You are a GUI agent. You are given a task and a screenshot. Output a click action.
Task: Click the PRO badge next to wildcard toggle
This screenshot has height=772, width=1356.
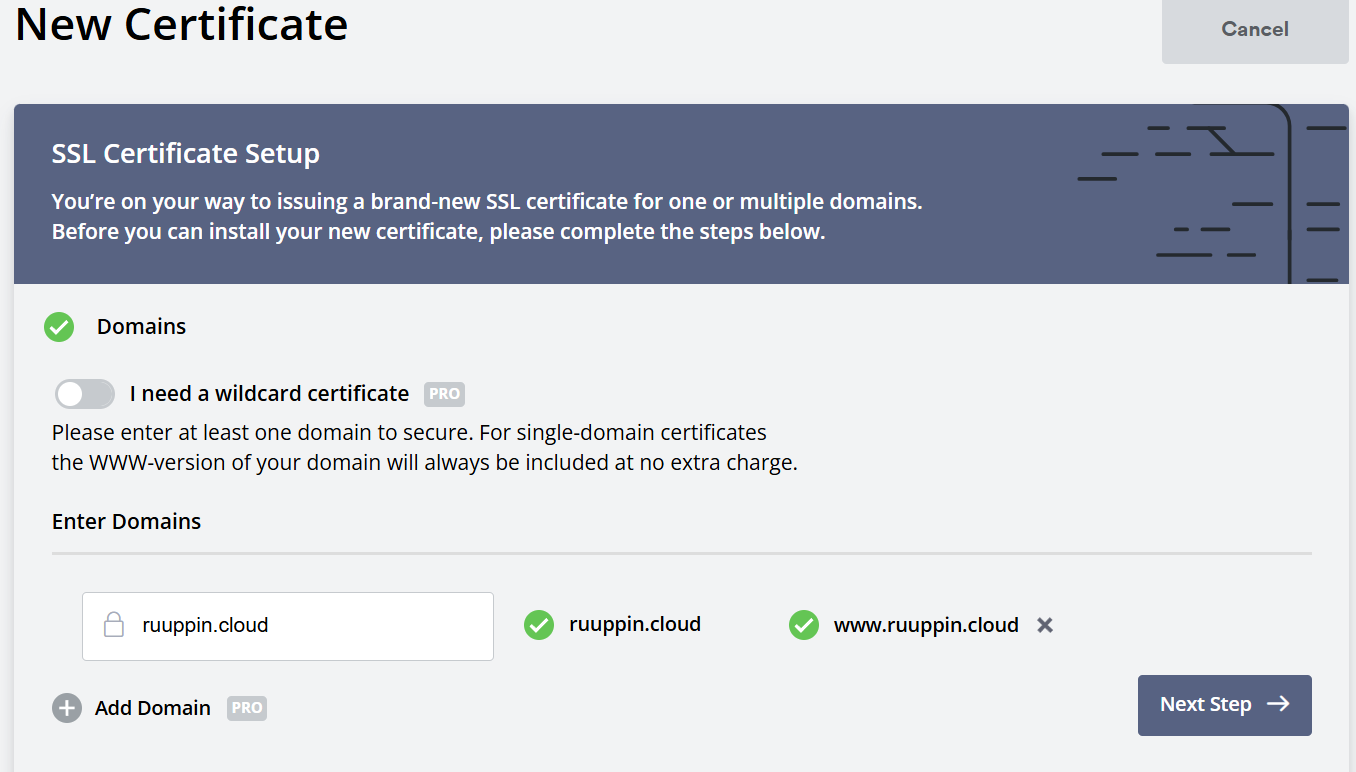443,394
